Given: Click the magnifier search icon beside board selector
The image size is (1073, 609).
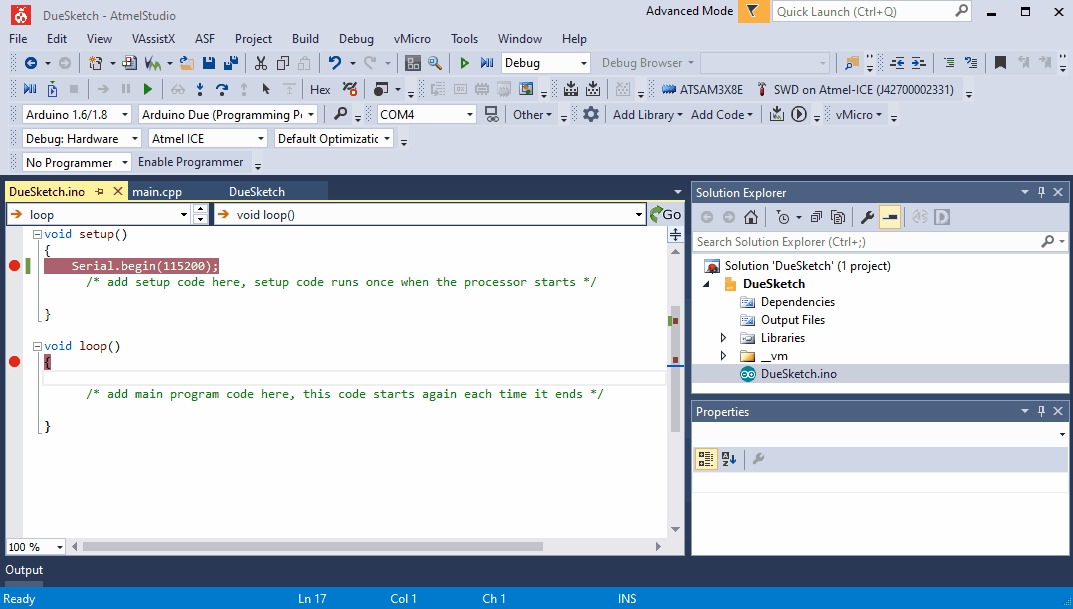Looking at the screenshot, I should [x=340, y=114].
